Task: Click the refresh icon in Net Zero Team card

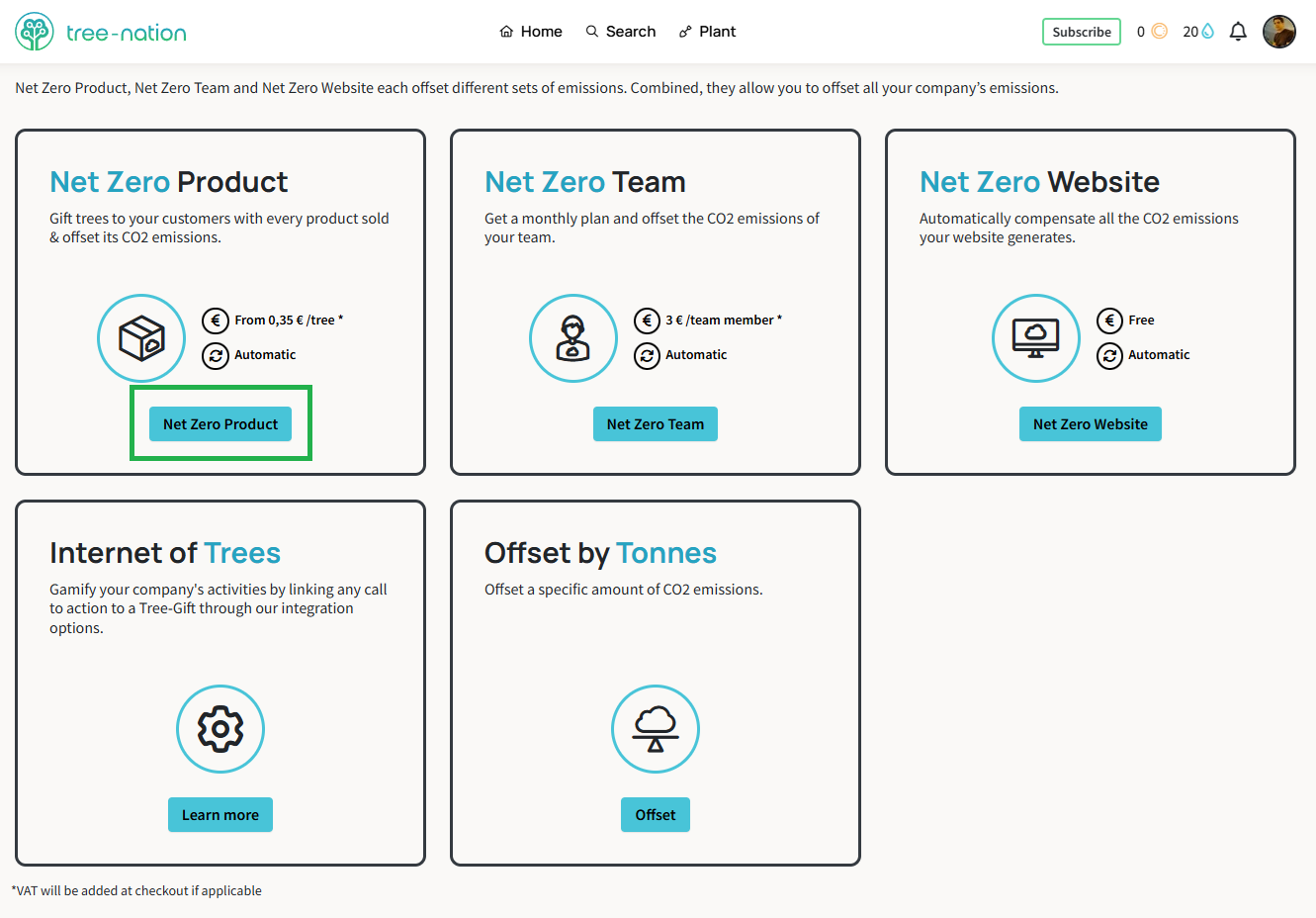Action: pyautogui.click(x=647, y=355)
